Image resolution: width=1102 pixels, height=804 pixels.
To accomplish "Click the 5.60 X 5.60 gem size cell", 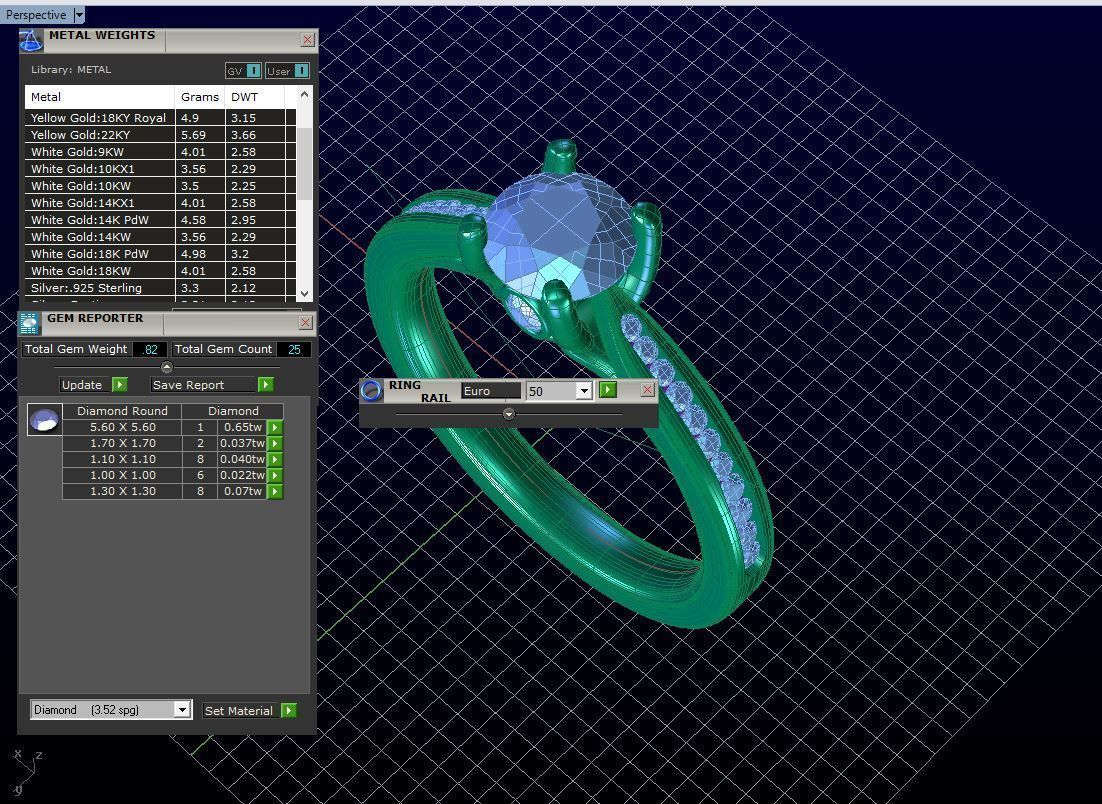I will [122, 427].
